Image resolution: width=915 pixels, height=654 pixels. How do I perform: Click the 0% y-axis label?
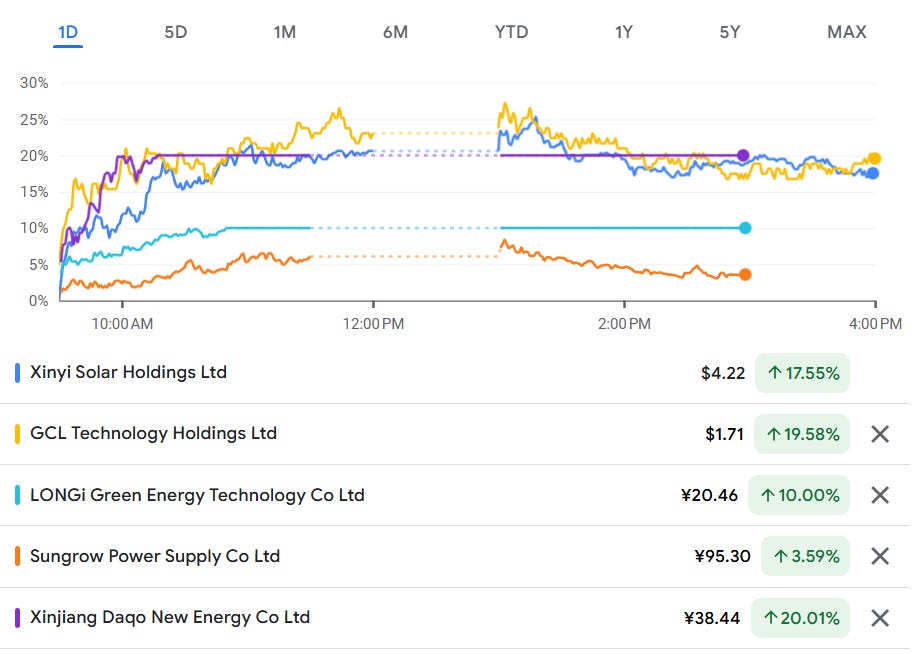[x=38, y=301]
